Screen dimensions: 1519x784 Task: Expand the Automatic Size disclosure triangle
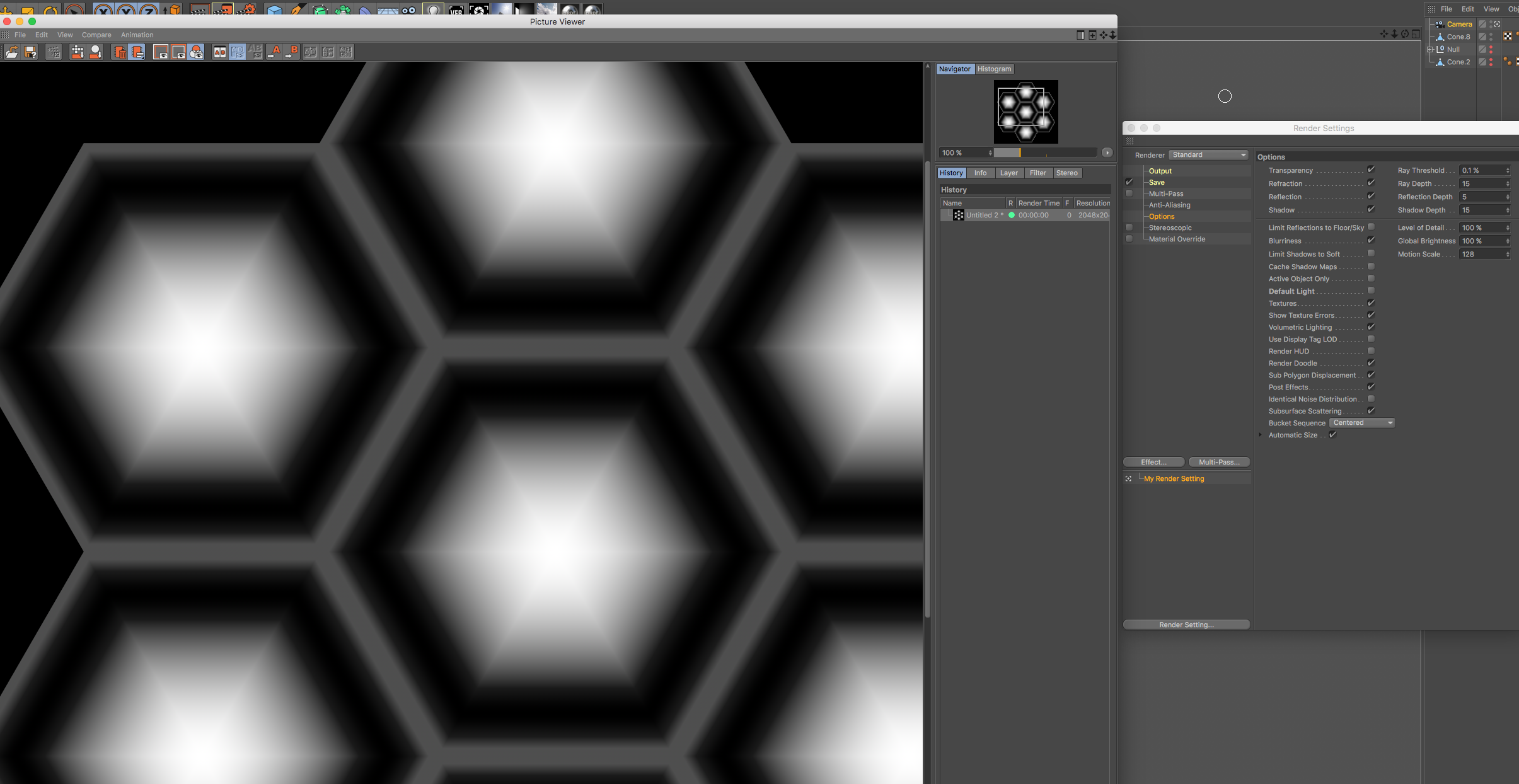coord(1260,435)
